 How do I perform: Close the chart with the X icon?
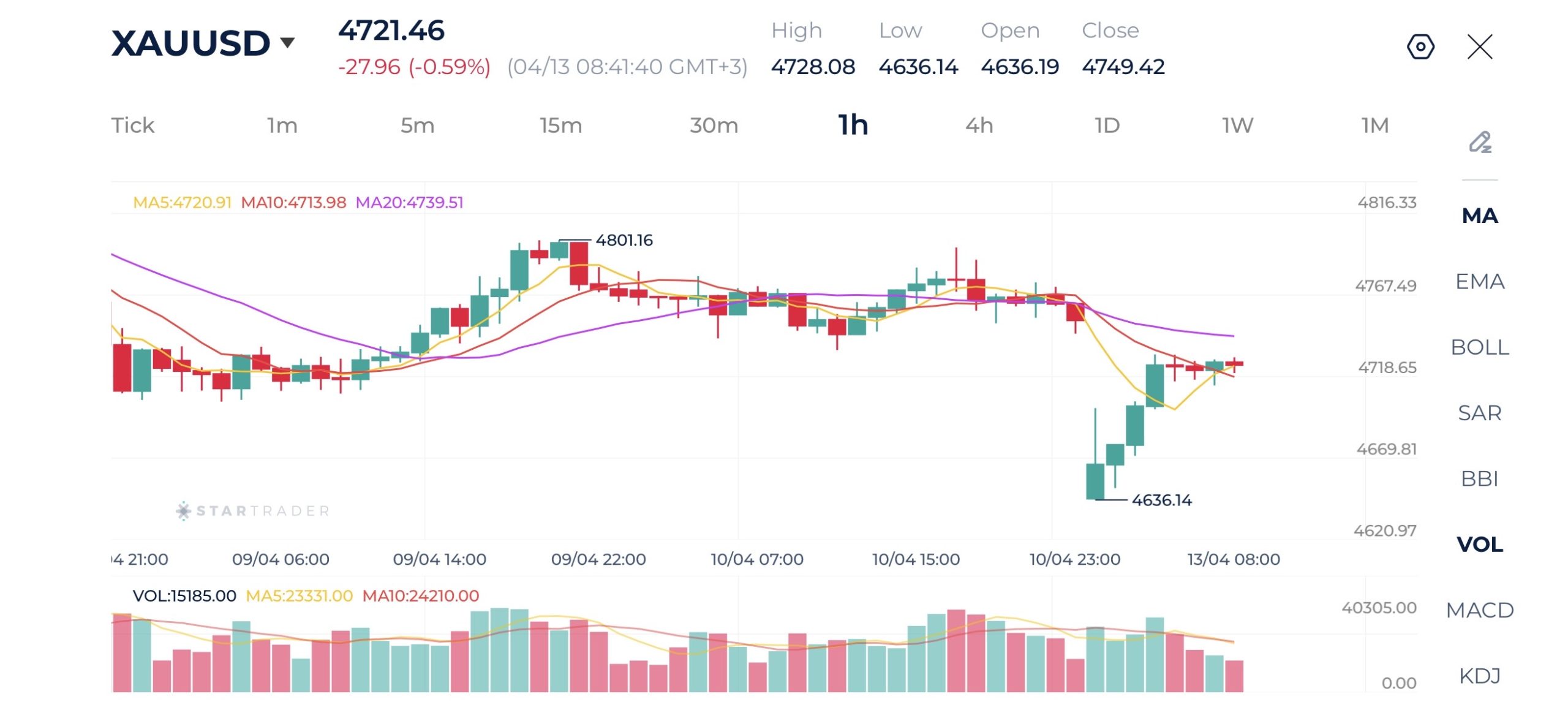(1480, 47)
